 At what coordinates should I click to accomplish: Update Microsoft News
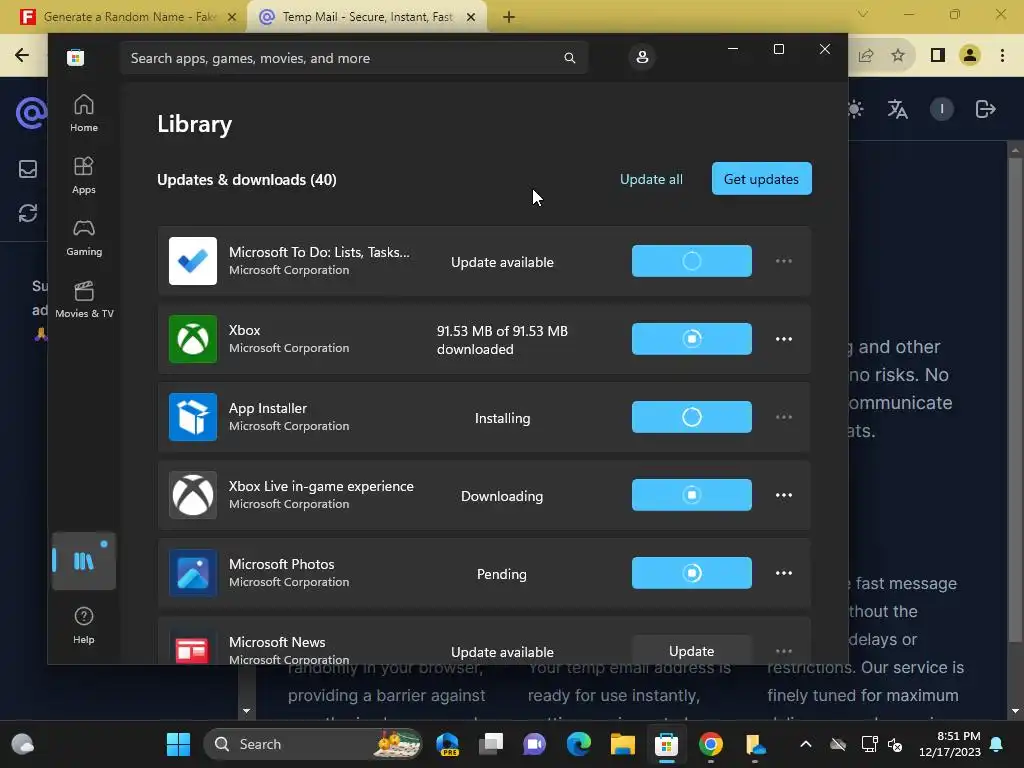tap(692, 650)
